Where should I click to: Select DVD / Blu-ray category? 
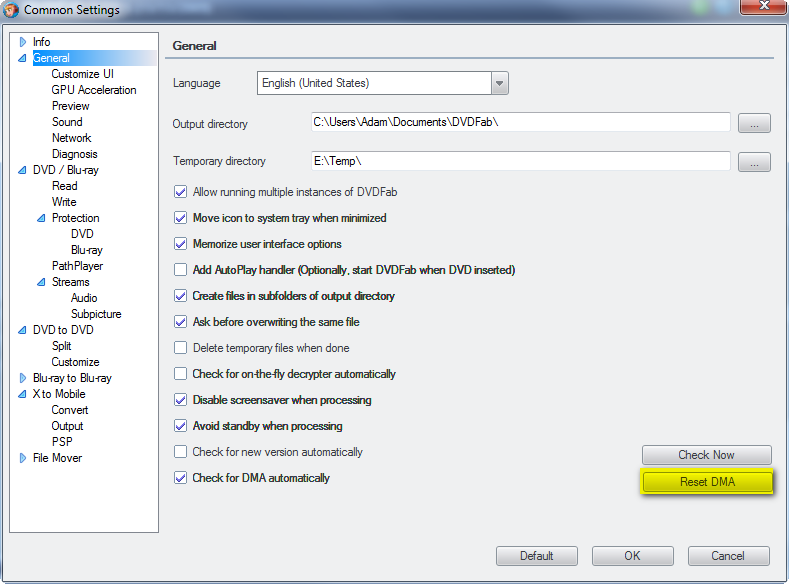pyautogui.click(x=66, y=170)
